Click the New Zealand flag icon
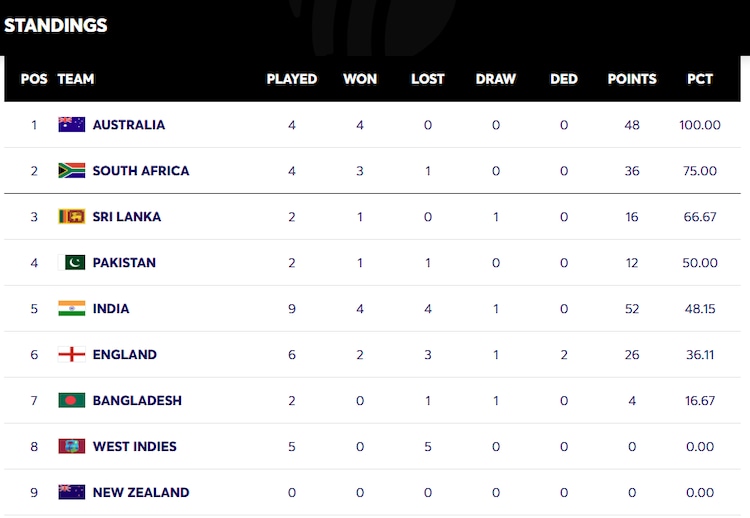750x518 pixels. pos(71,493)
